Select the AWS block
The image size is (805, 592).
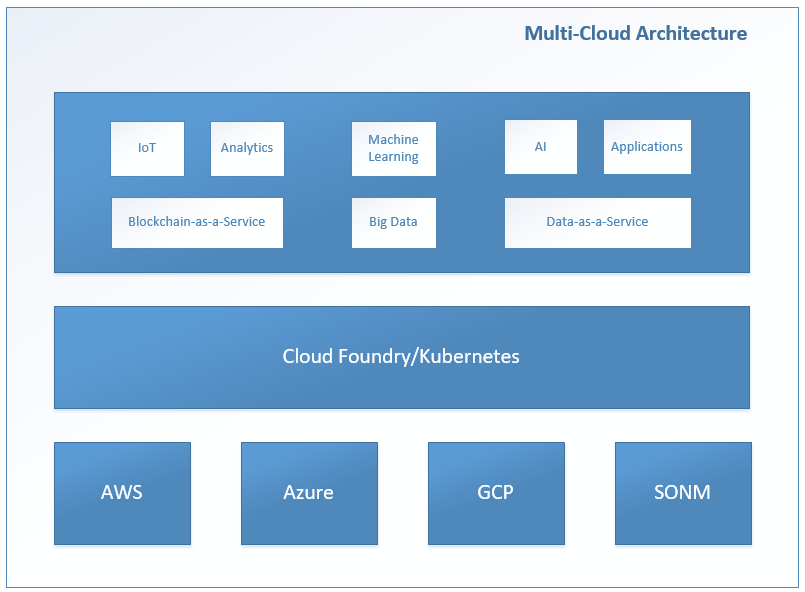pos(122,493)
